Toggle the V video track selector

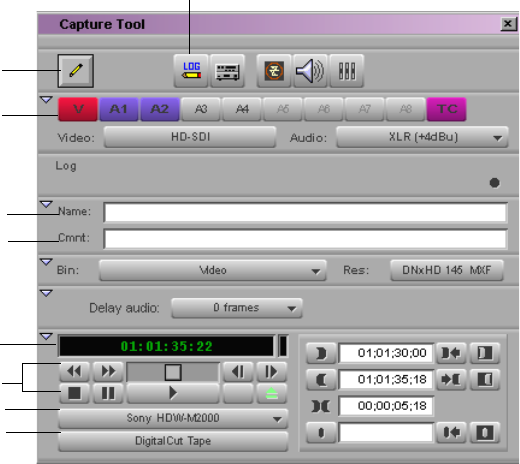78,109
